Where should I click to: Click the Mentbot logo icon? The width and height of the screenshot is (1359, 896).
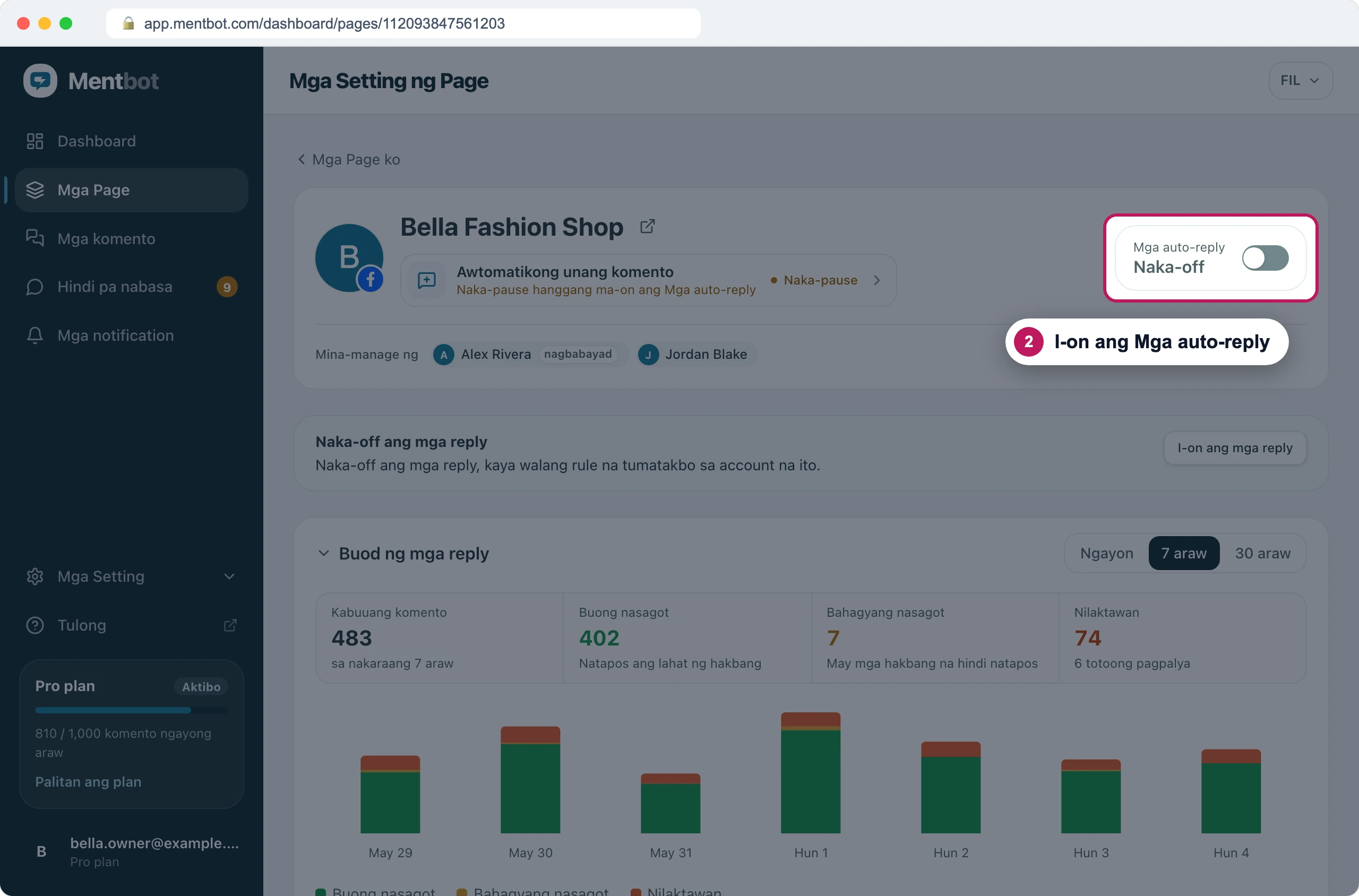40,81
